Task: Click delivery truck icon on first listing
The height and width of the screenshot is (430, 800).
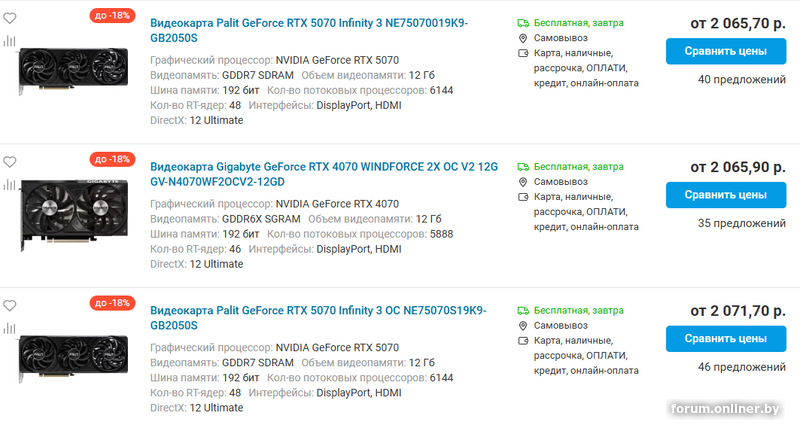Action: 523,22
